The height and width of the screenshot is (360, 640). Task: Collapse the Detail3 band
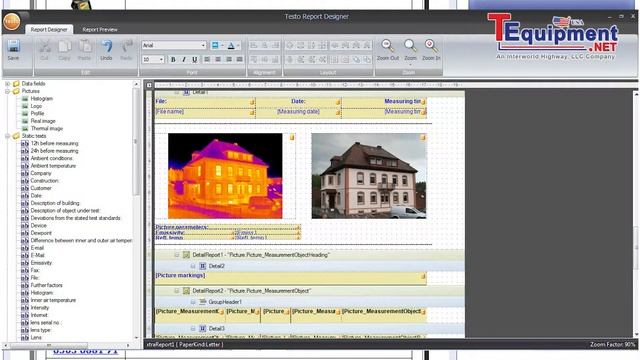tap(193, 328)
